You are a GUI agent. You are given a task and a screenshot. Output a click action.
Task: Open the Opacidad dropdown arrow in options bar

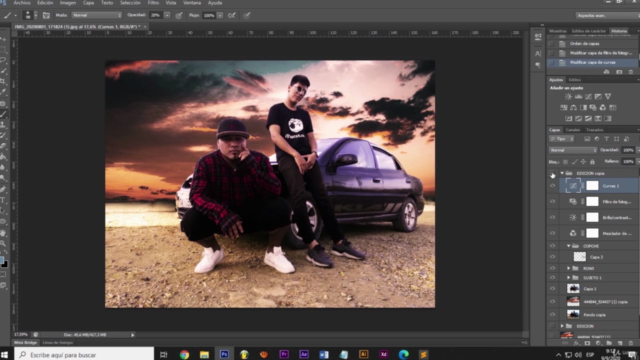(167, 15)
